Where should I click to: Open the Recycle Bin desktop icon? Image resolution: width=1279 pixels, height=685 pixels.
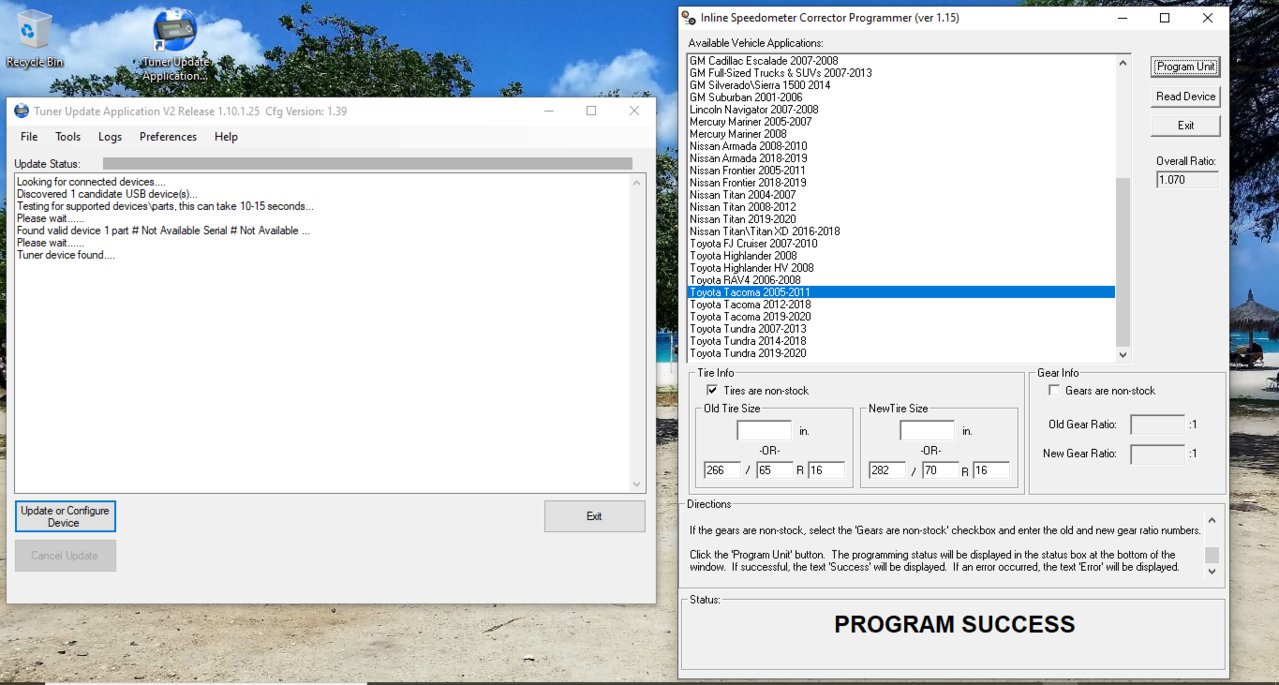(x=34, y=39)
